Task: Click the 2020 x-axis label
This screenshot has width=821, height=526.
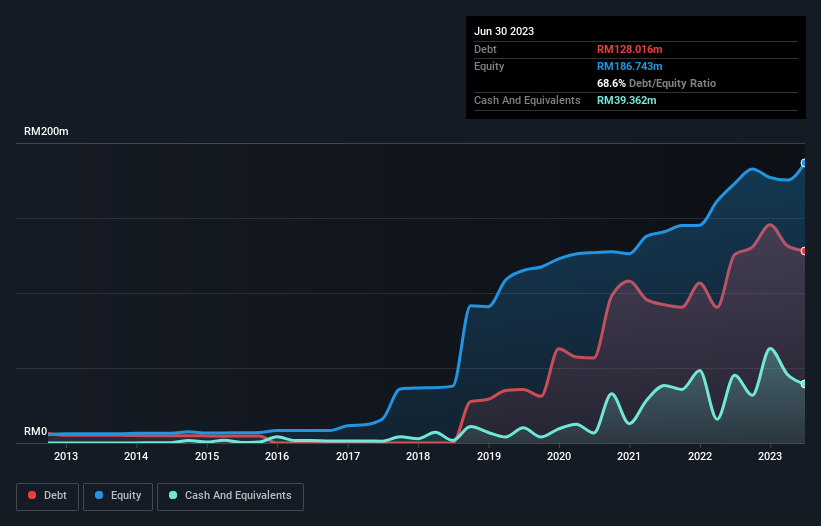Action: pyautogui.click(x=559, y=456)
